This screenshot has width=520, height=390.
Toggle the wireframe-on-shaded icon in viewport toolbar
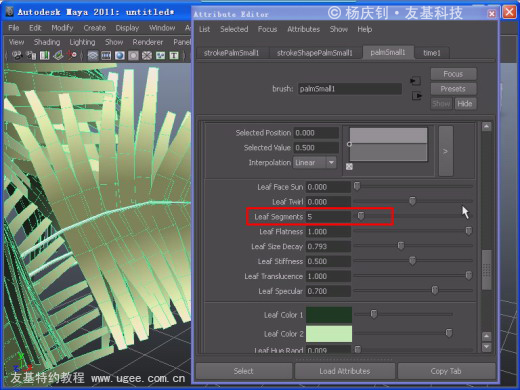coord(147,55)
